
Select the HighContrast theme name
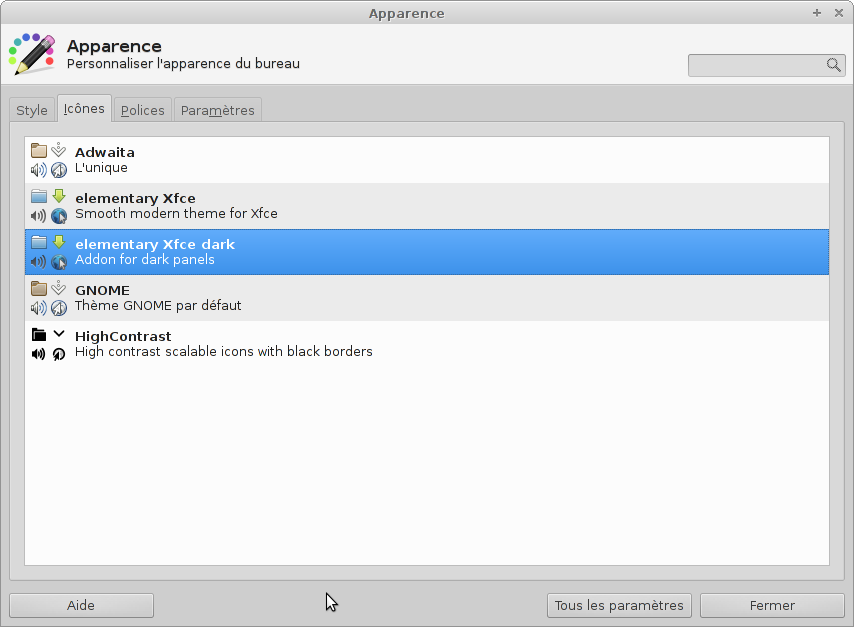pos(123,336)
